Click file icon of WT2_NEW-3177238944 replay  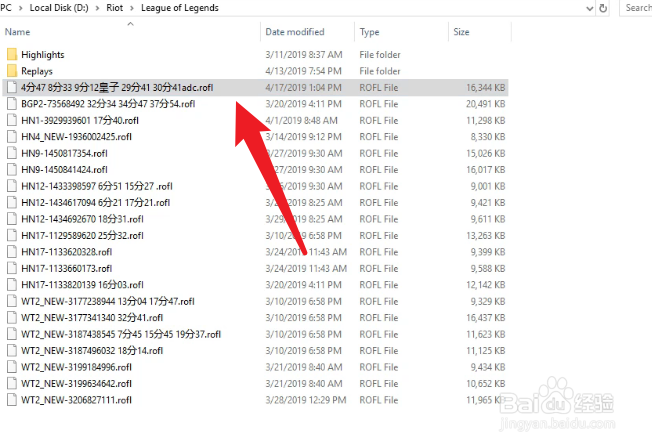[12, 301]
